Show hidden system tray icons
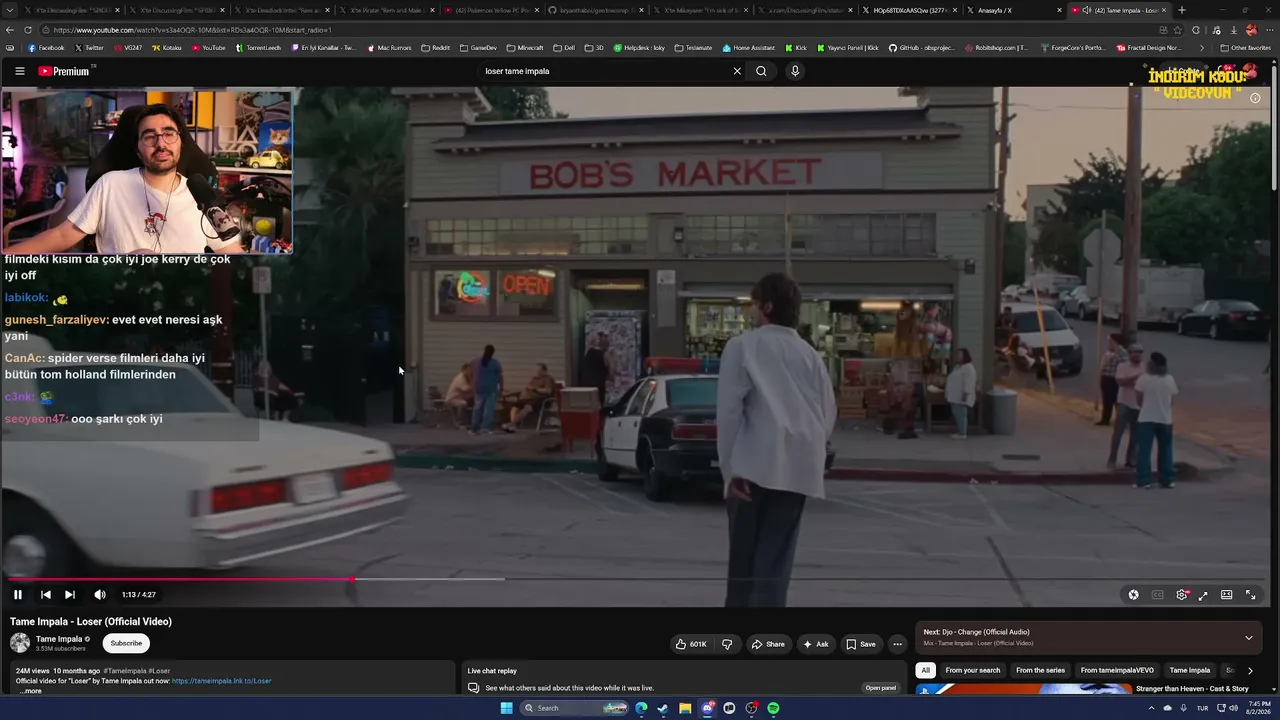This screenshot has width=1280, height=720. [x=1151, y=708]
